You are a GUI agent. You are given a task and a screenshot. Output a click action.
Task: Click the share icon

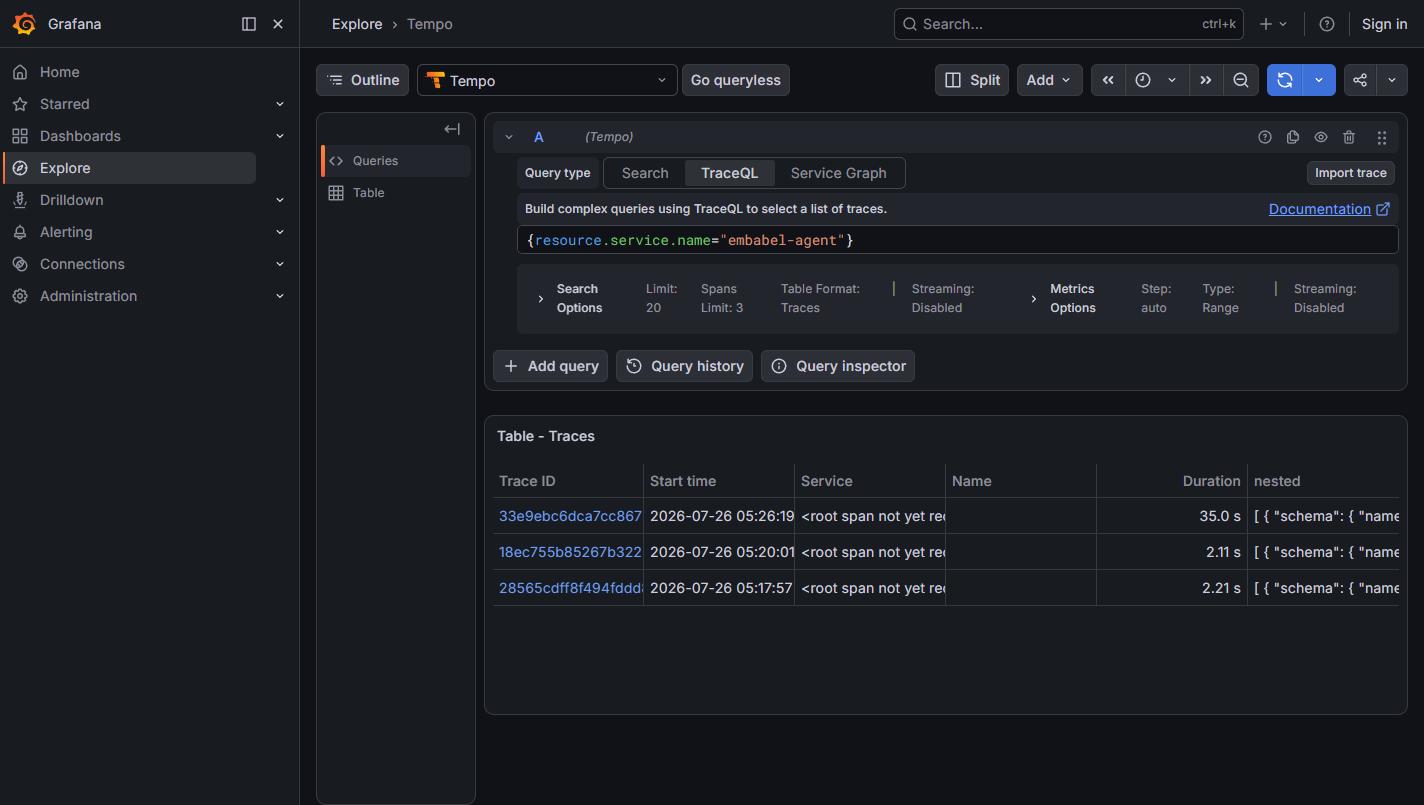pyautogui.click(x=1360, y=80)
